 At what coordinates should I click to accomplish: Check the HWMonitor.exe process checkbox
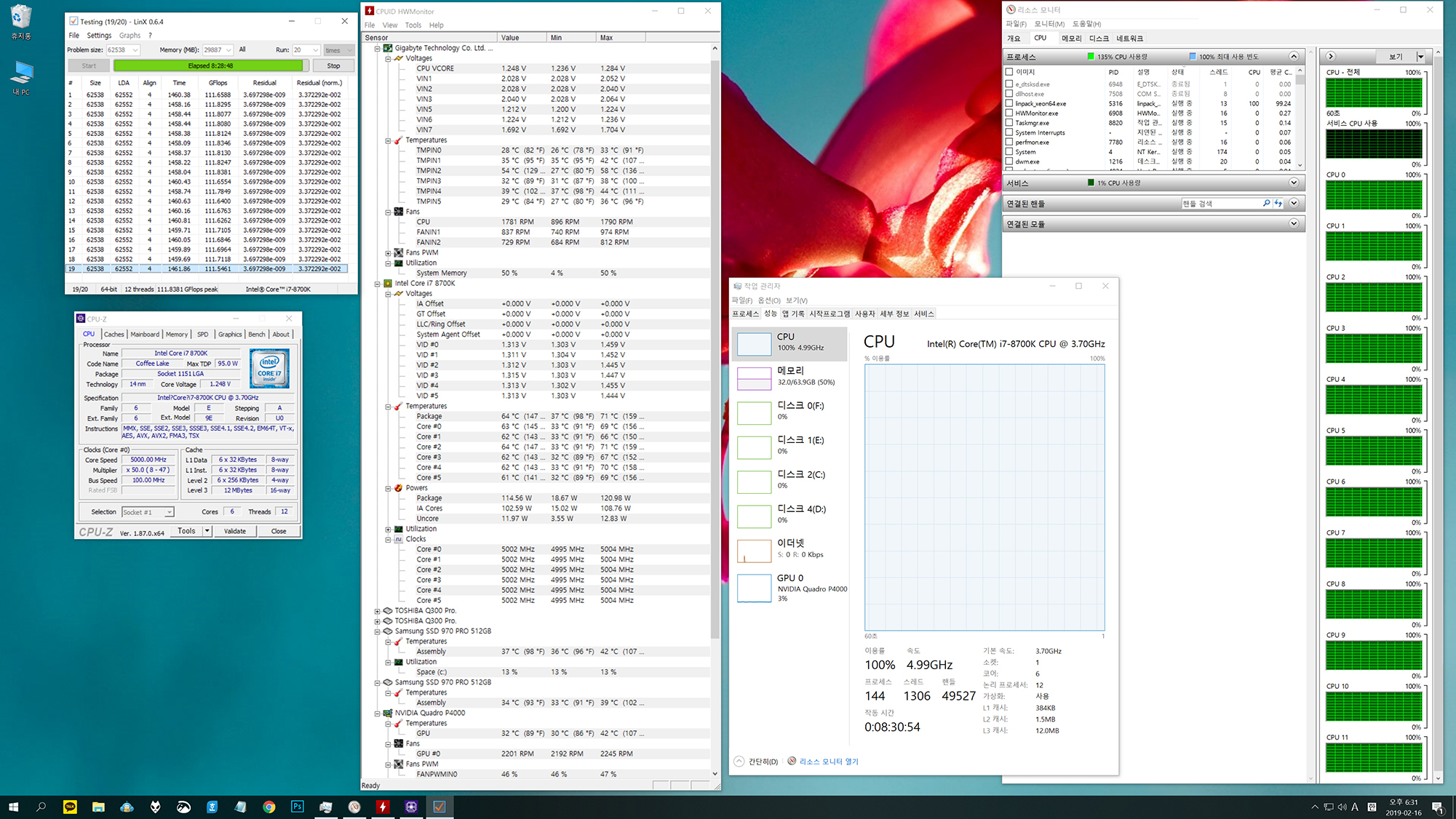[x=1009, y=113]
